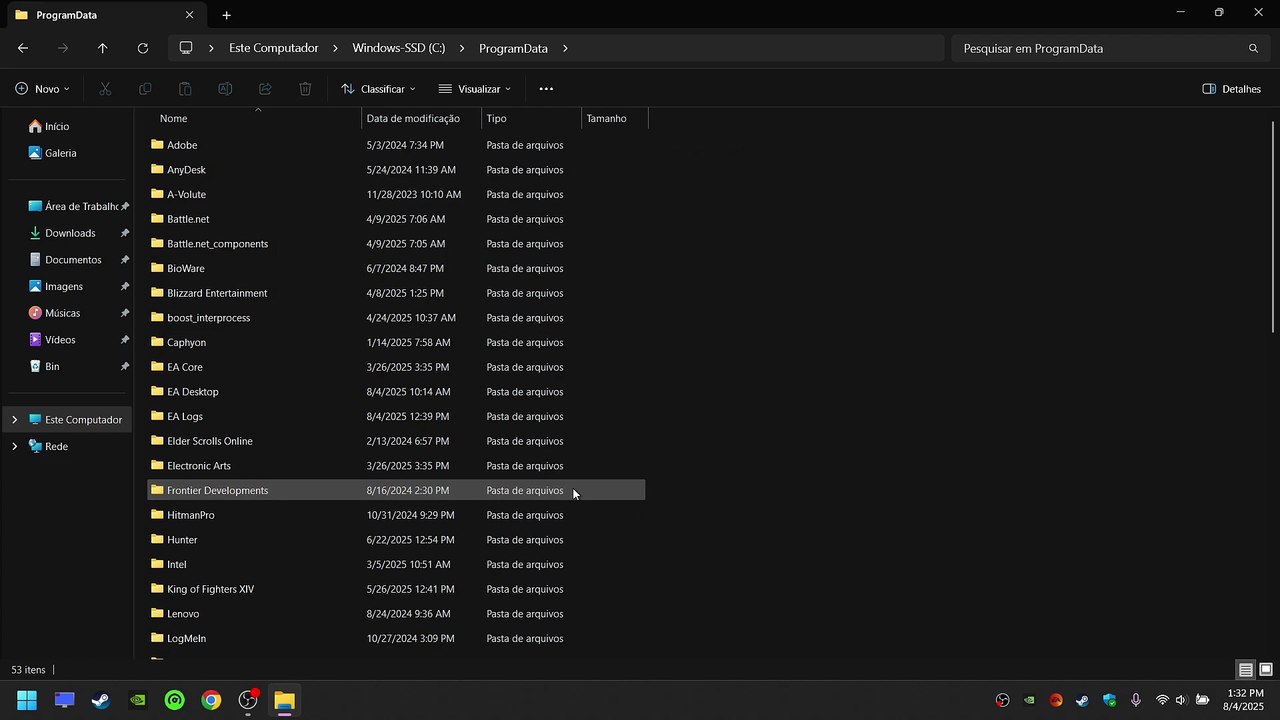Refresh the ProgramData folder view
The height and width of the screenshot is (720, 1280).
tap(143, 48)
